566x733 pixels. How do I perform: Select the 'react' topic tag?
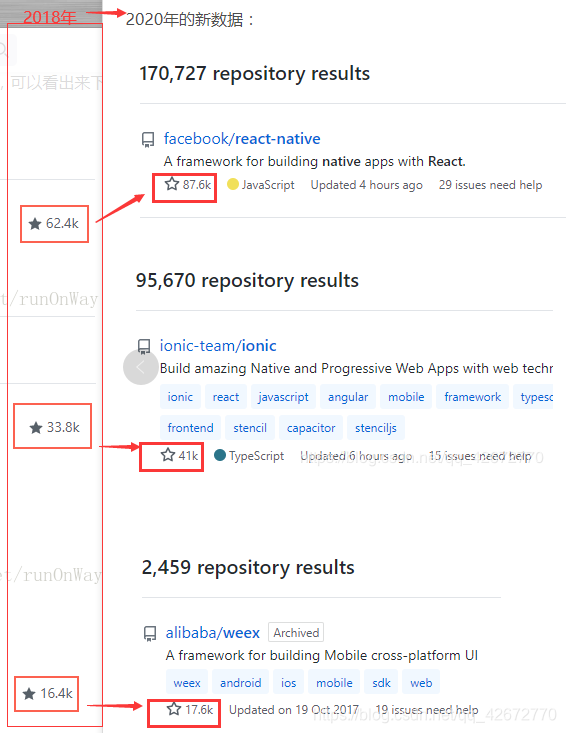[226, 397]
